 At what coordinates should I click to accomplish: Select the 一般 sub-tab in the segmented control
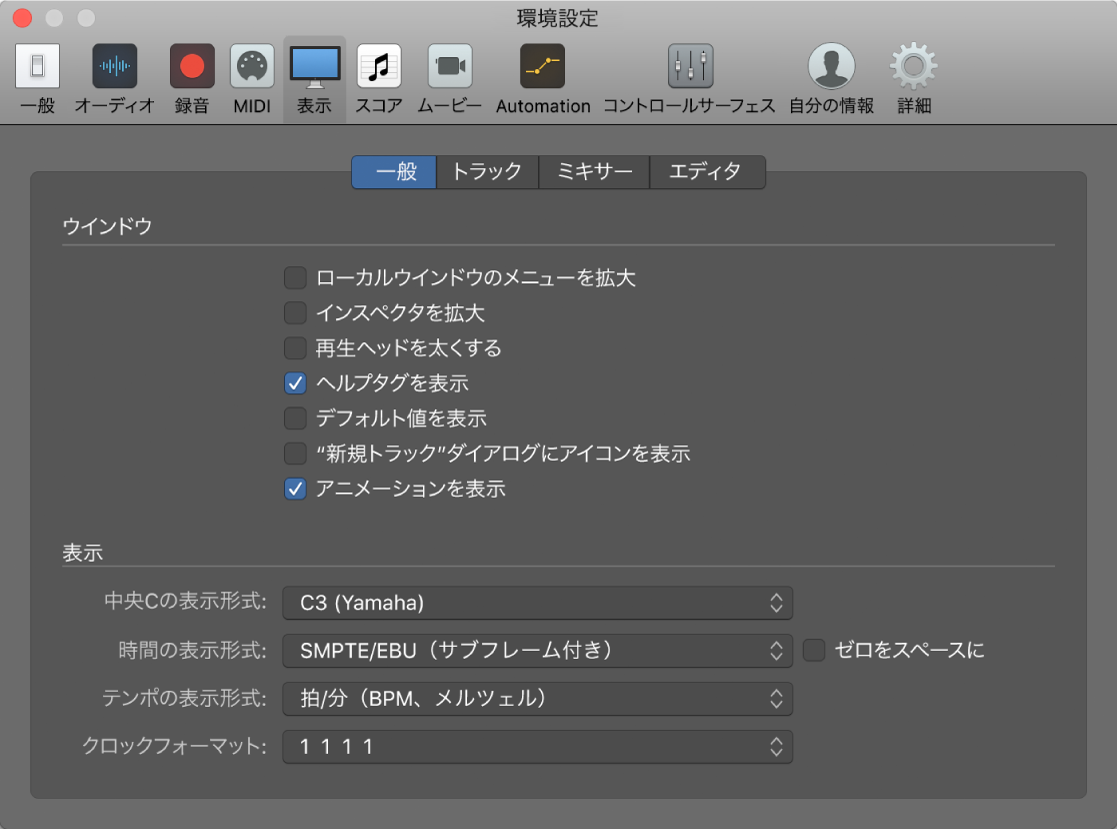coord(394,172)
